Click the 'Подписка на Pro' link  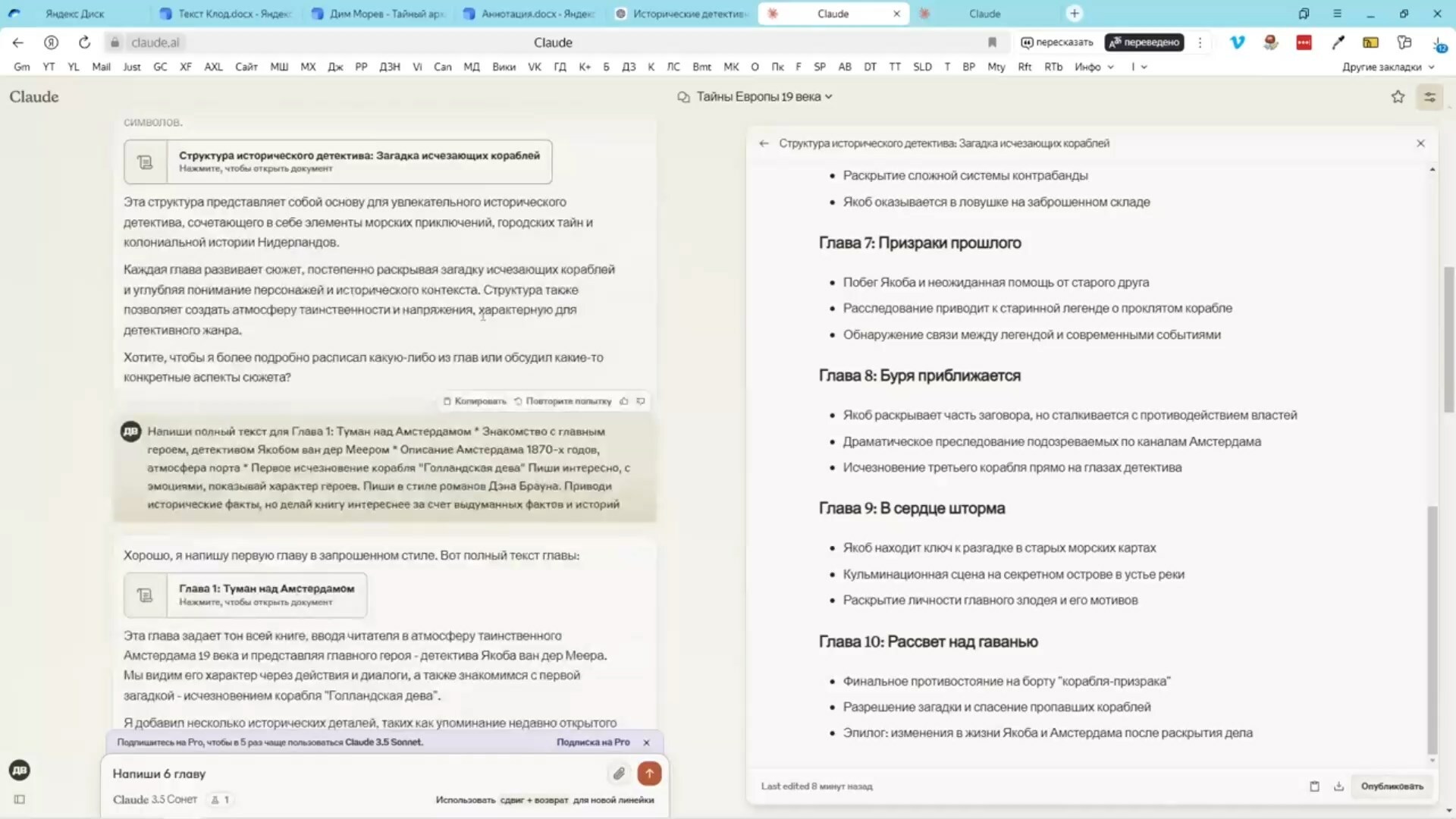click(x=593, y=742)
